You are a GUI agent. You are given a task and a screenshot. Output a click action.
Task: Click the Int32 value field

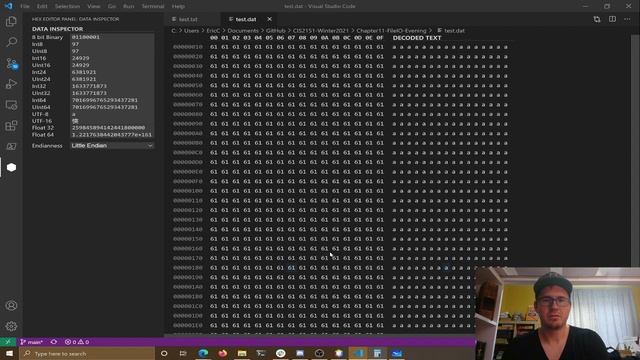(112, 86)
